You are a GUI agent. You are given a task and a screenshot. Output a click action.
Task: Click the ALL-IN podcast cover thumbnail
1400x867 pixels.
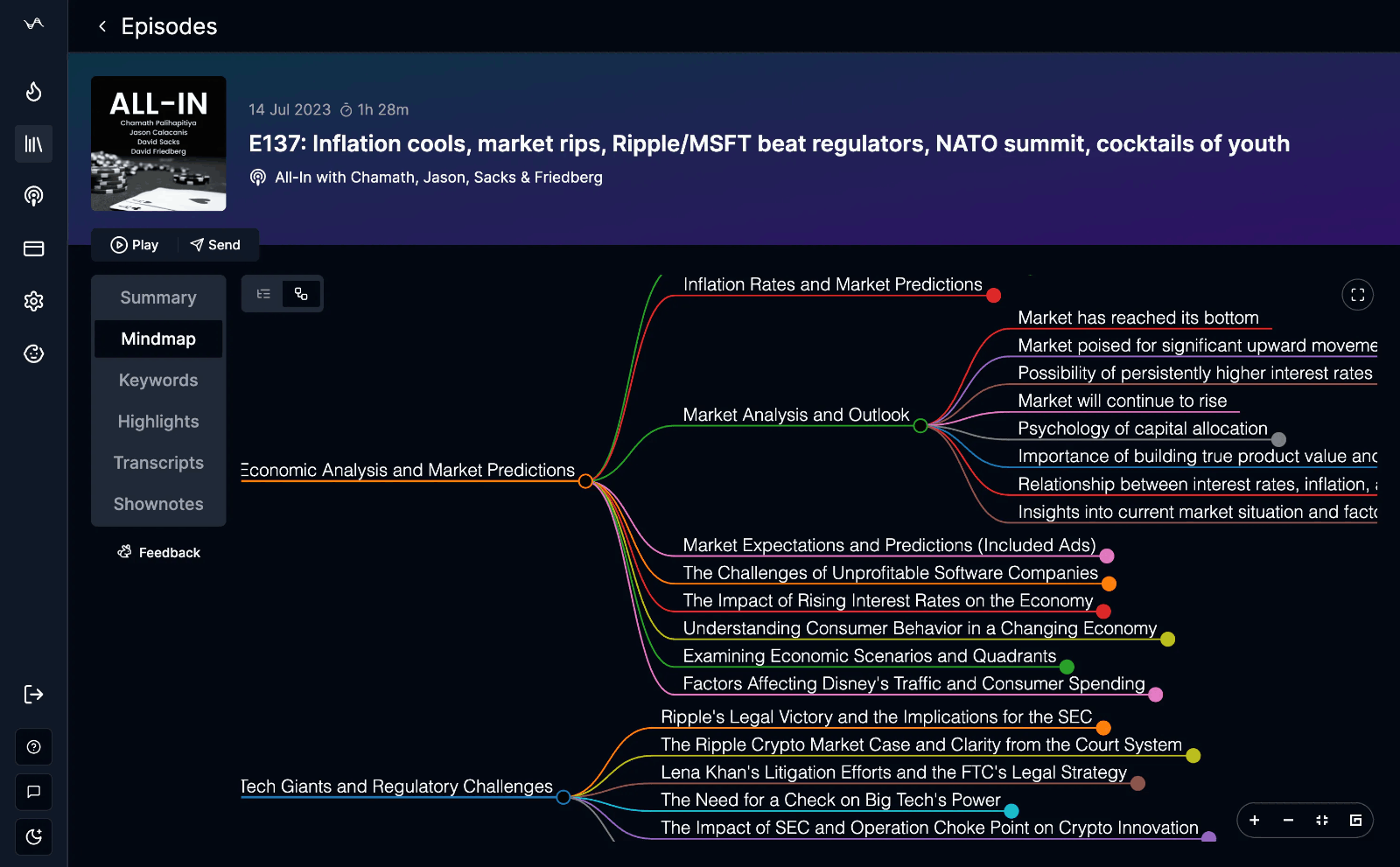158,143
